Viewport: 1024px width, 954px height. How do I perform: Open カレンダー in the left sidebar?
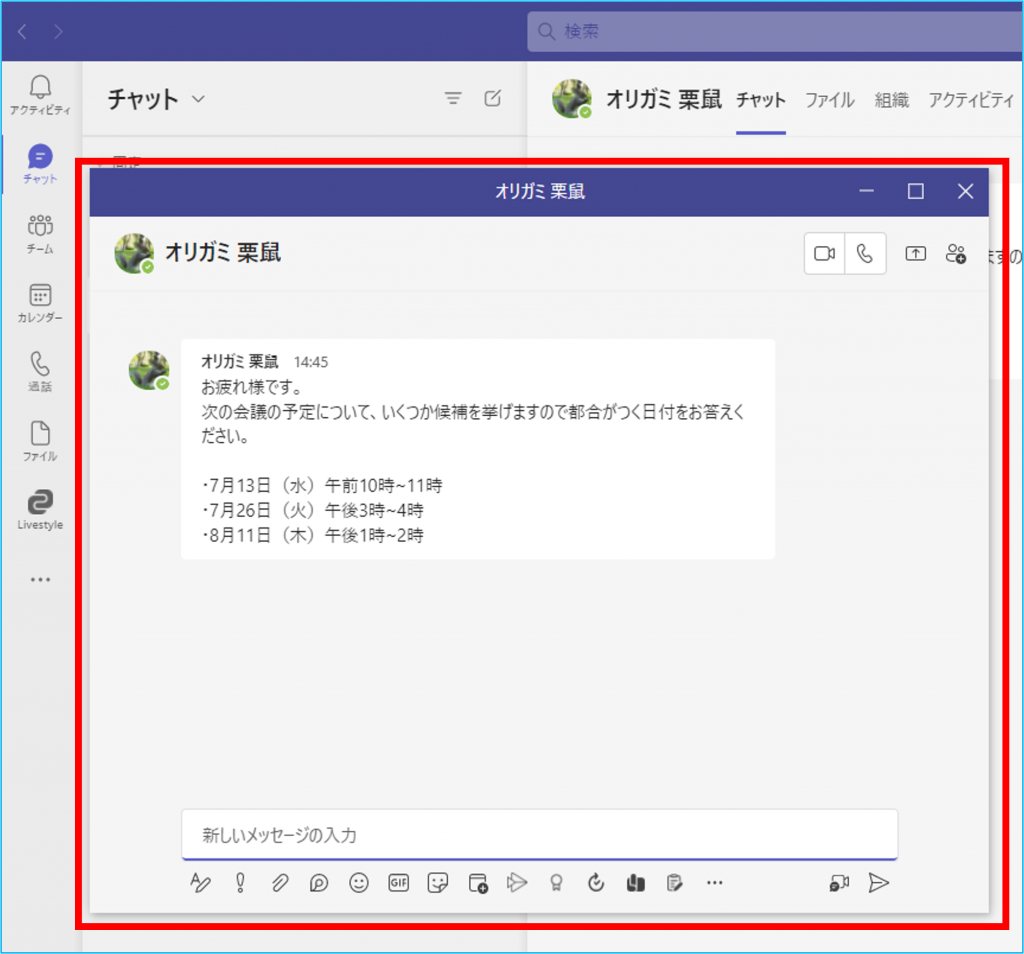[40, 303]
